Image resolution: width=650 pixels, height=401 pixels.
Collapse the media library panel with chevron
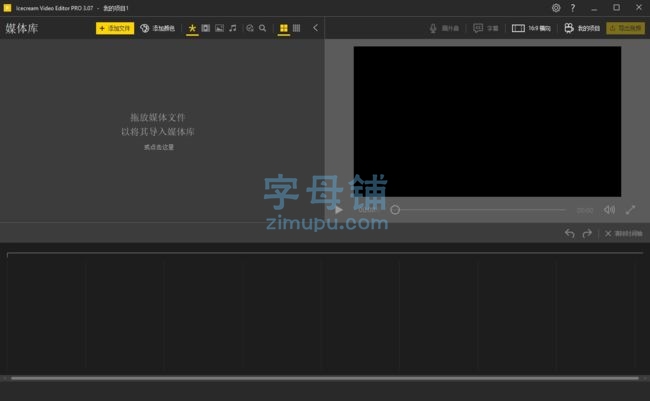[x=315, y=28]
